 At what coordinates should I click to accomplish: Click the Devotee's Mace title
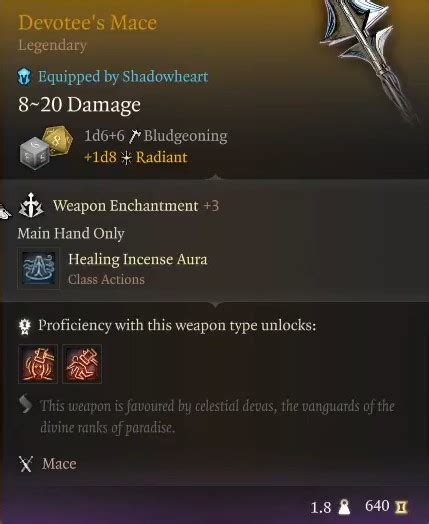point(87,23)
